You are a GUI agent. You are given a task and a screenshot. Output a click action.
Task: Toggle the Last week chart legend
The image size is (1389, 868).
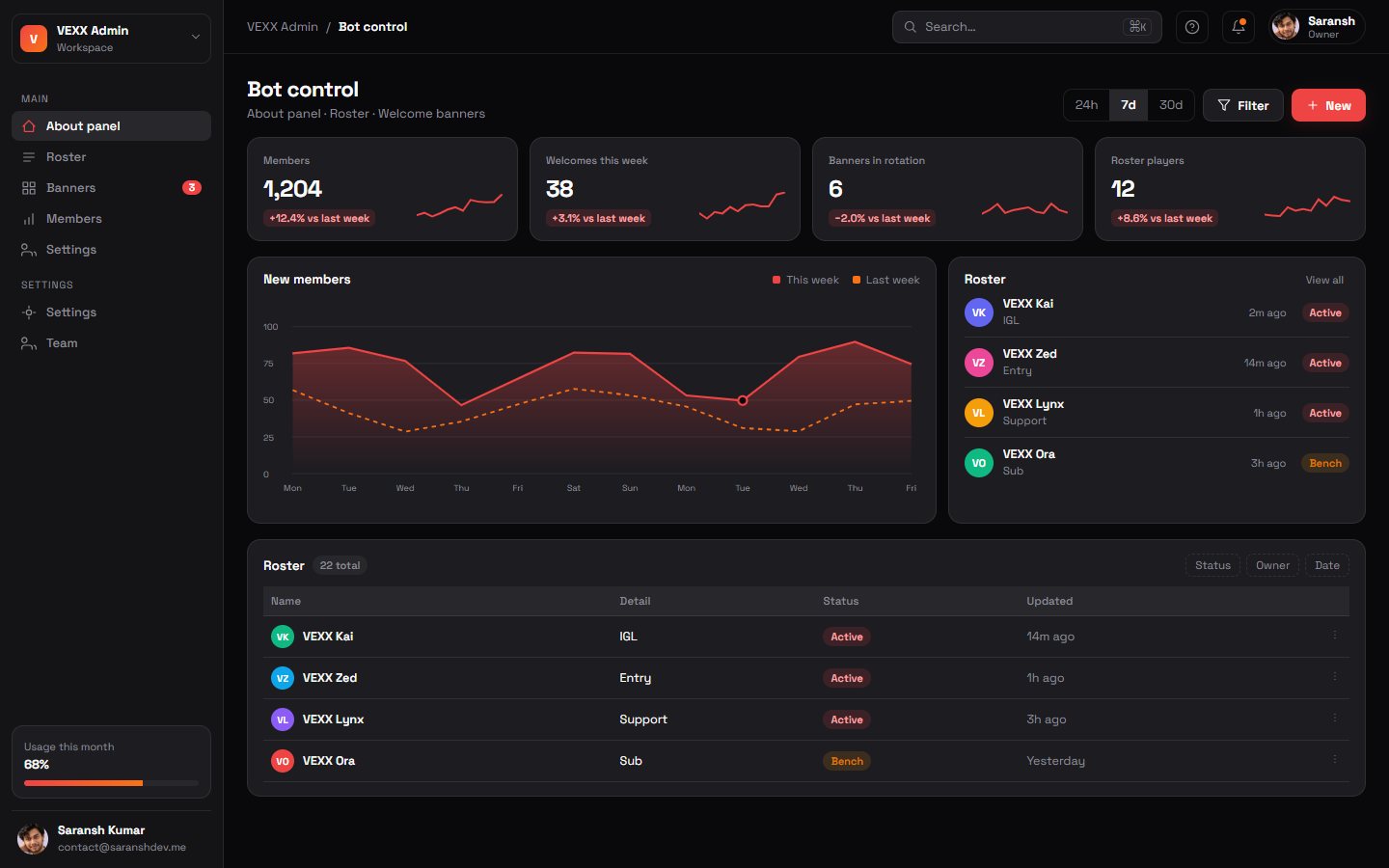pyautogui.click(x=885, y=280)
